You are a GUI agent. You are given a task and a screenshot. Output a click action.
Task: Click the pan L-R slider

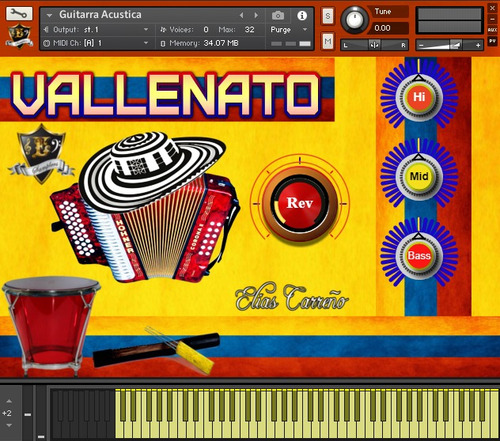point(374,45)
